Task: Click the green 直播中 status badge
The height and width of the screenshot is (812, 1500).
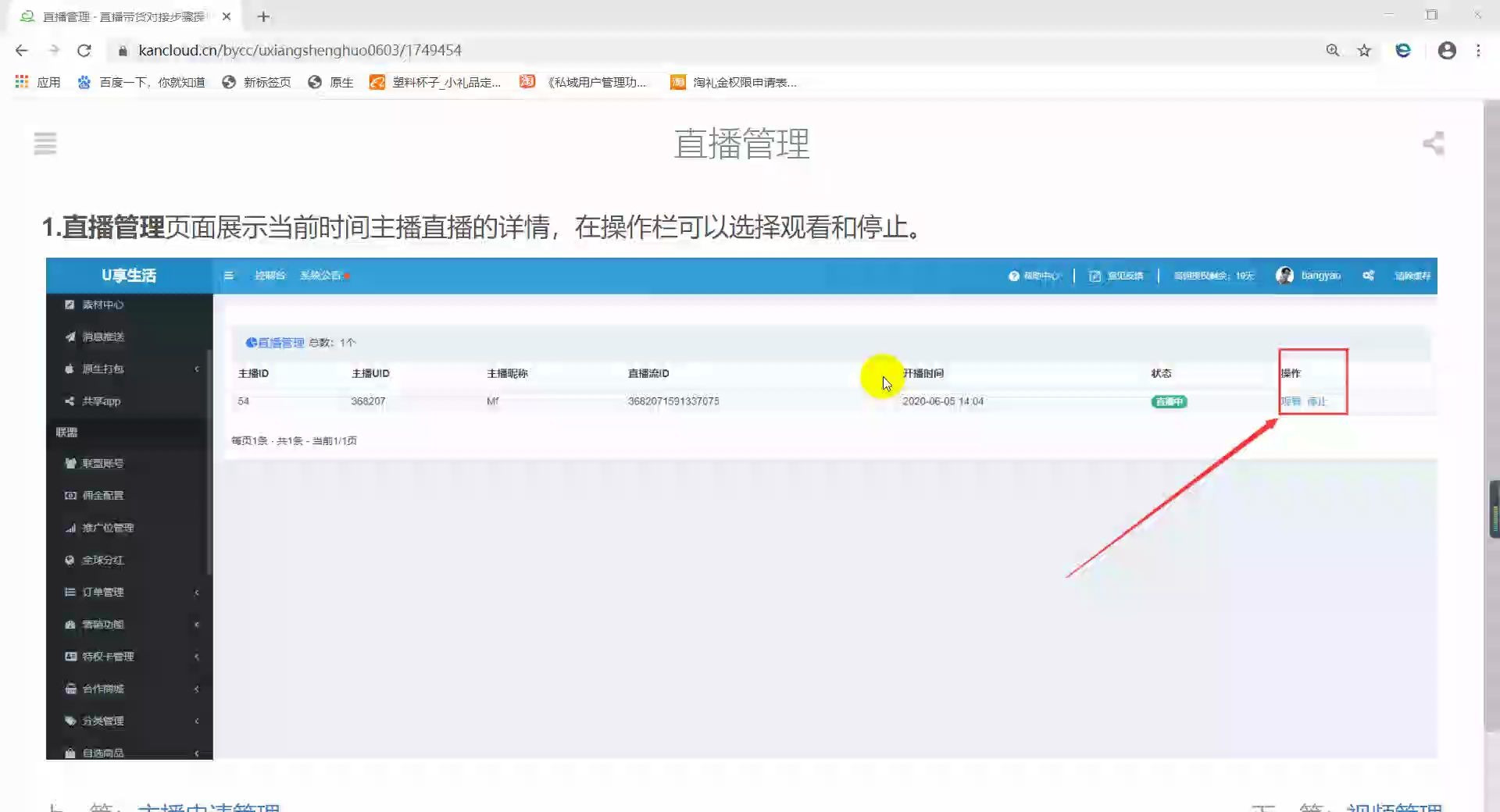Action: (1169, 401)
